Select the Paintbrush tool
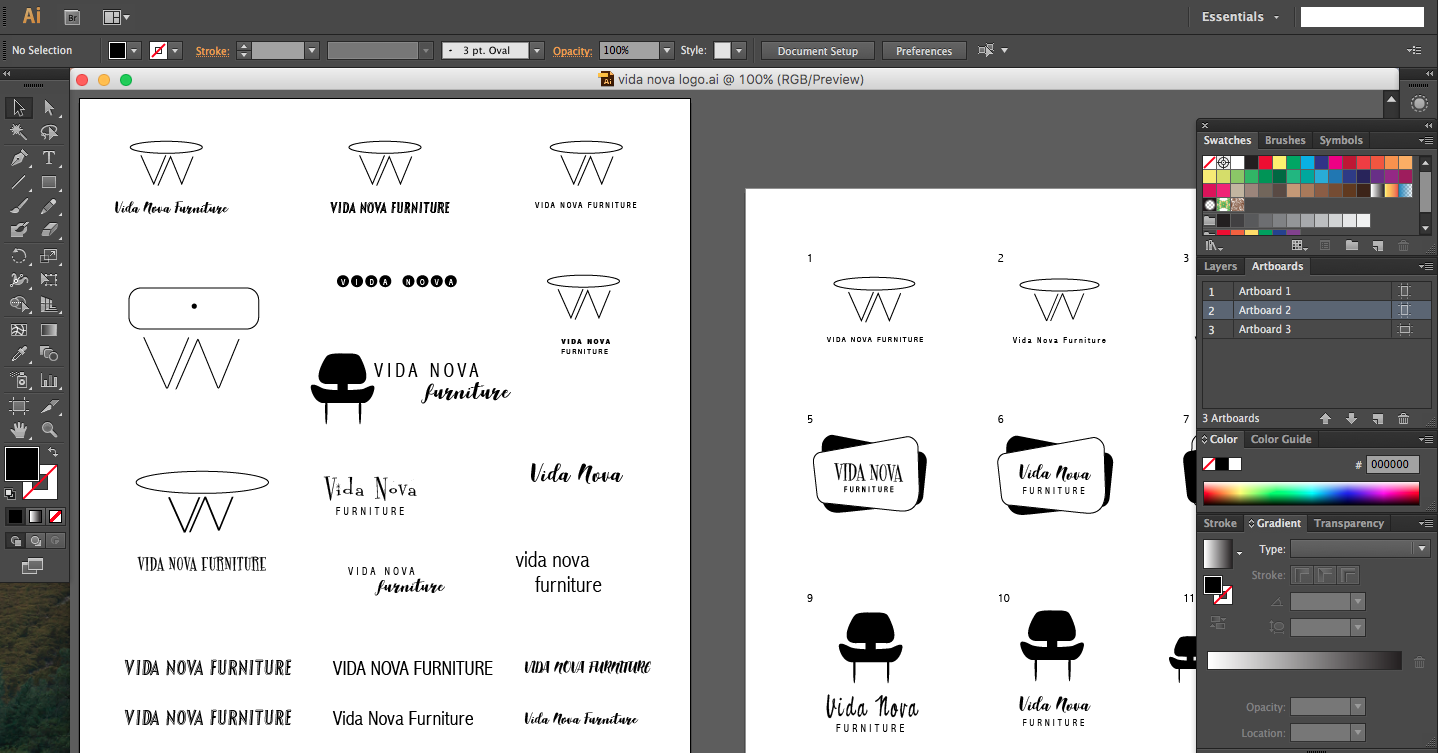Image resolution: width=1438 pixels, height=753 pixels. tap(19, 207)
